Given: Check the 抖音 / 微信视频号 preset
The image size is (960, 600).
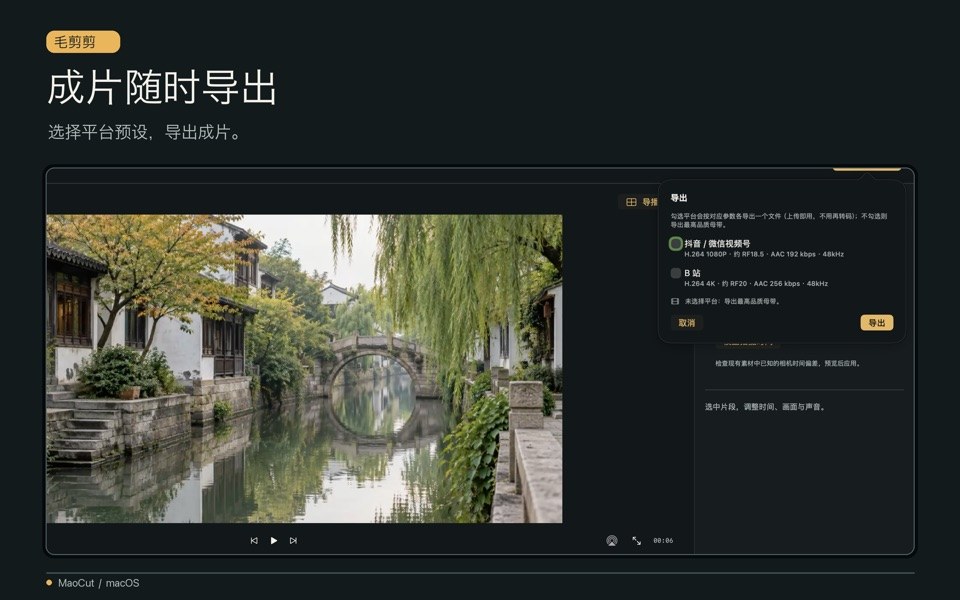Looking at the screenshot, I should [676, 244].
